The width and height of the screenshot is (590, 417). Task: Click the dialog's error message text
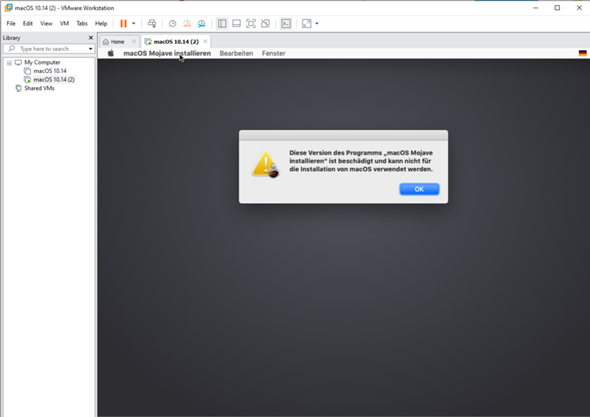coord(361,161)
